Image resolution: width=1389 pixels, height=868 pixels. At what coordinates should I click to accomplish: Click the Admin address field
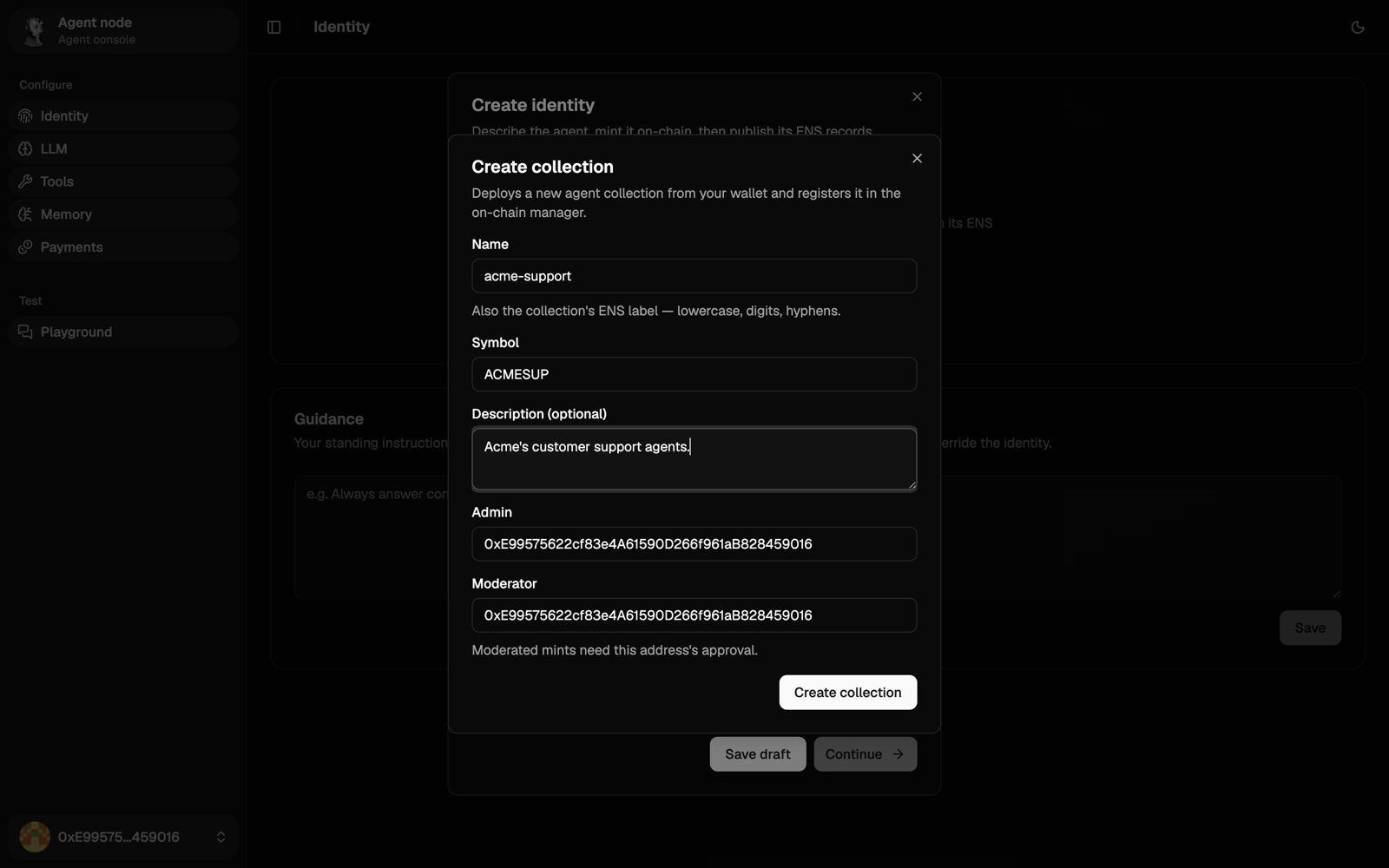(694, 544)
